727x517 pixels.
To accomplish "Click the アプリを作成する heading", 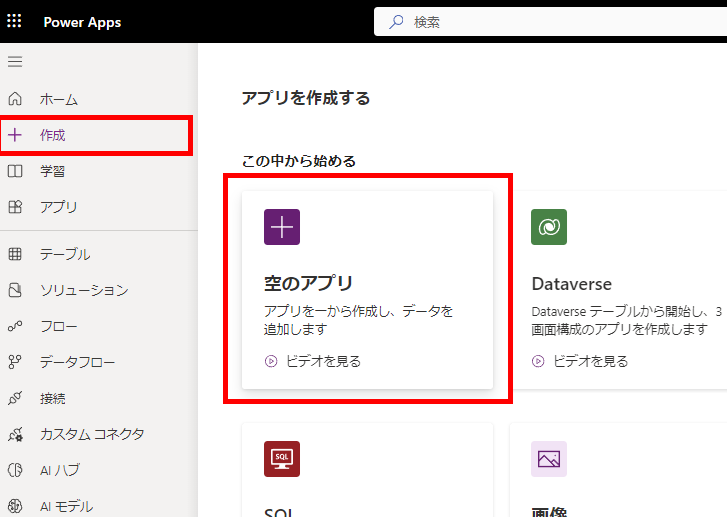I will tap(306, 98).
